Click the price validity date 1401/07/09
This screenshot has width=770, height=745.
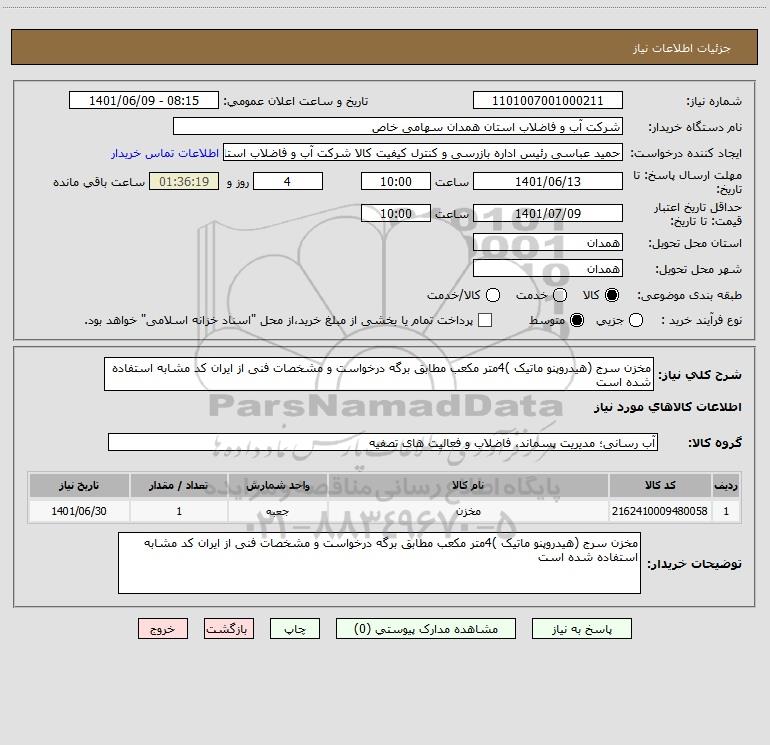[548, 213]
